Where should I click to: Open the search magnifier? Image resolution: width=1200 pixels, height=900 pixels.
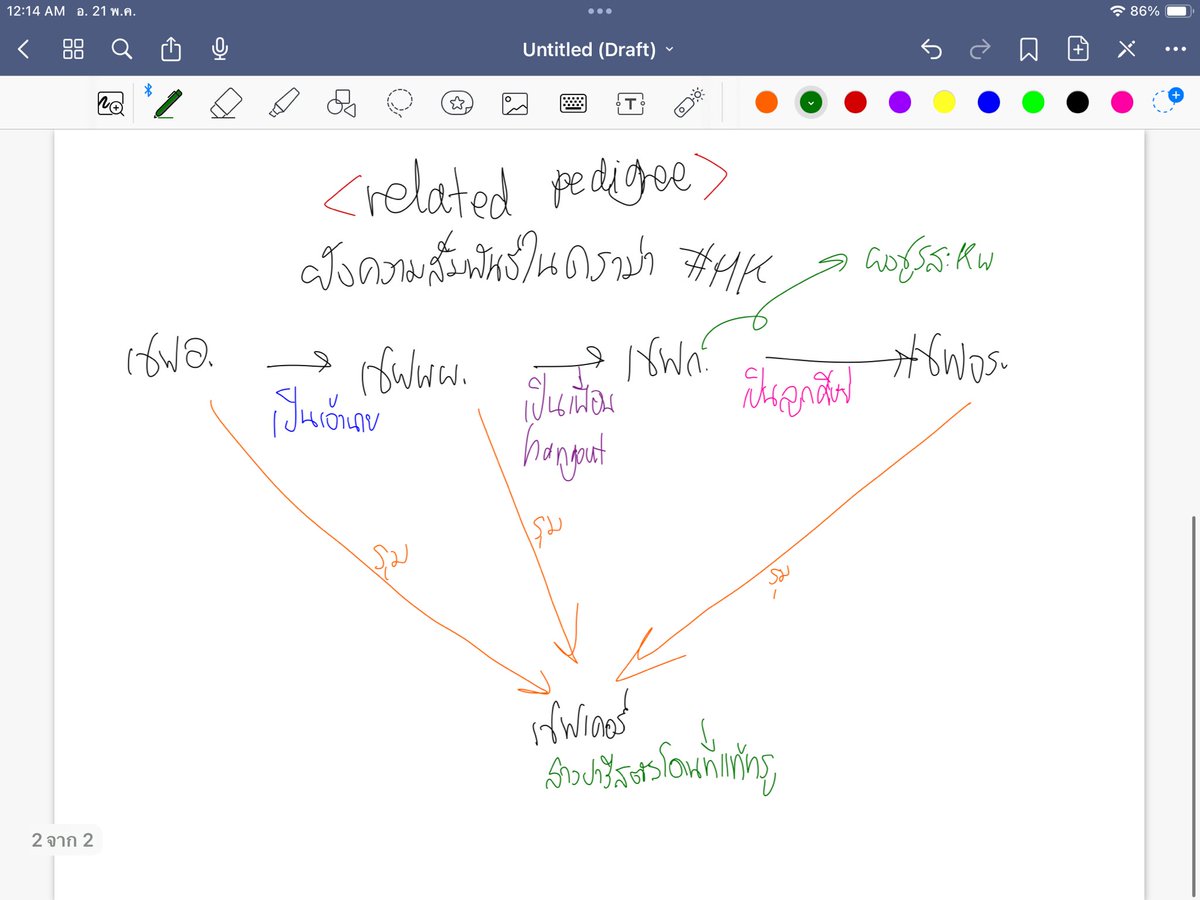pyautogui.click(x=121, y=49)
